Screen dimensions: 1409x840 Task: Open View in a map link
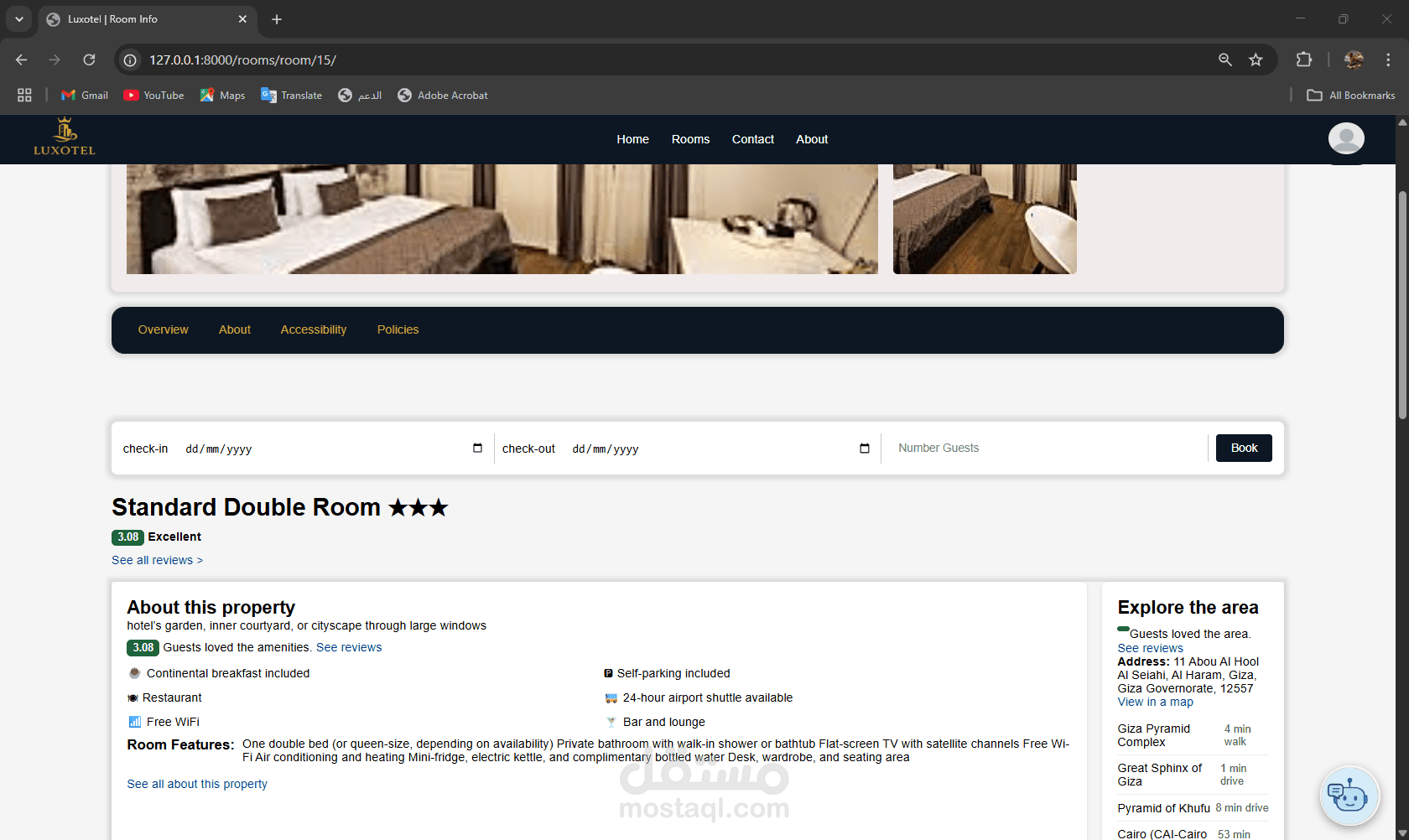click(1155, 702)
